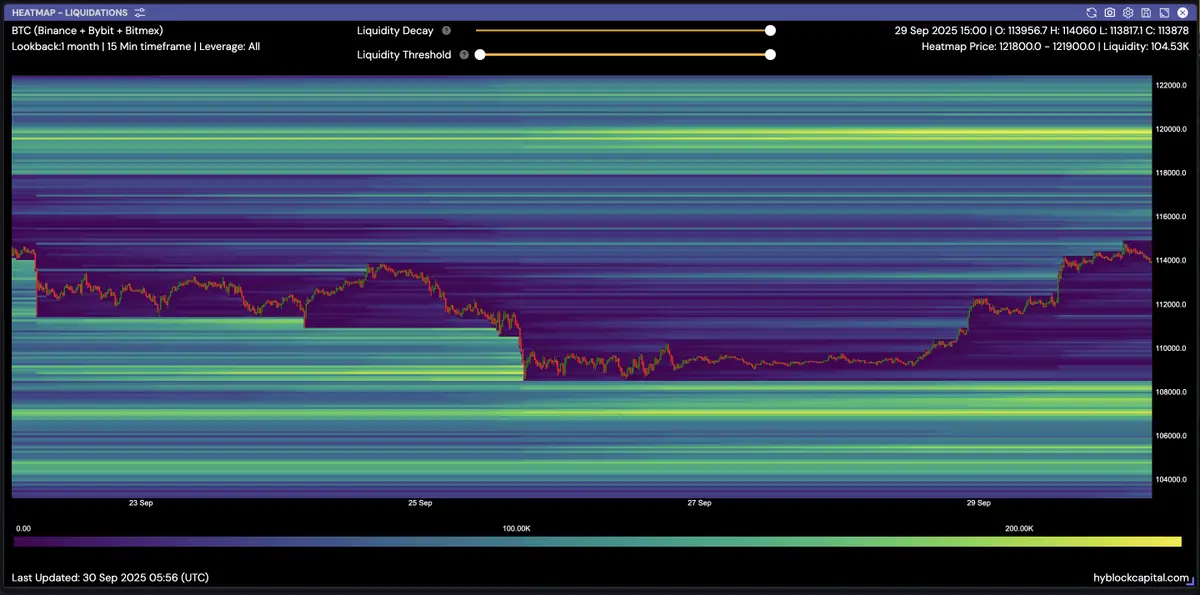1200x595 pixels.
Task: Click the heatmap color scale bar
Action: click(598, 541)
